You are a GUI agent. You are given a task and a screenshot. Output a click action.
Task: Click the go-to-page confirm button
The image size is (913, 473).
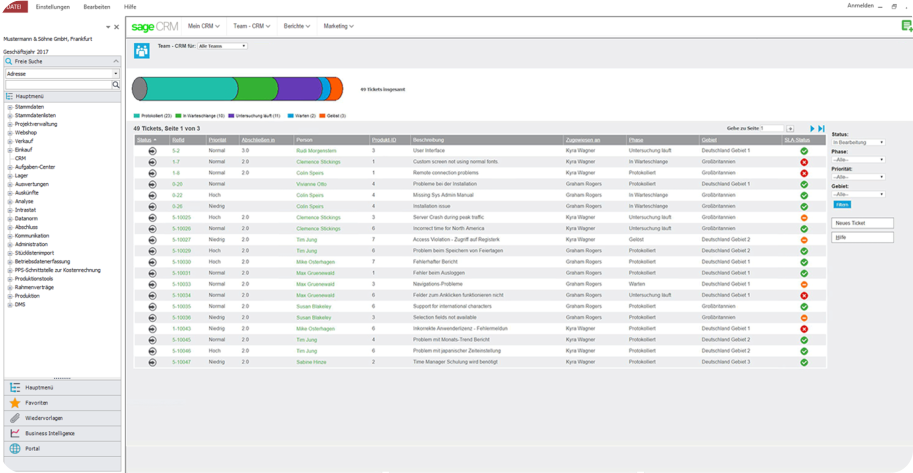pyautogui.click(x=790, y=128)
